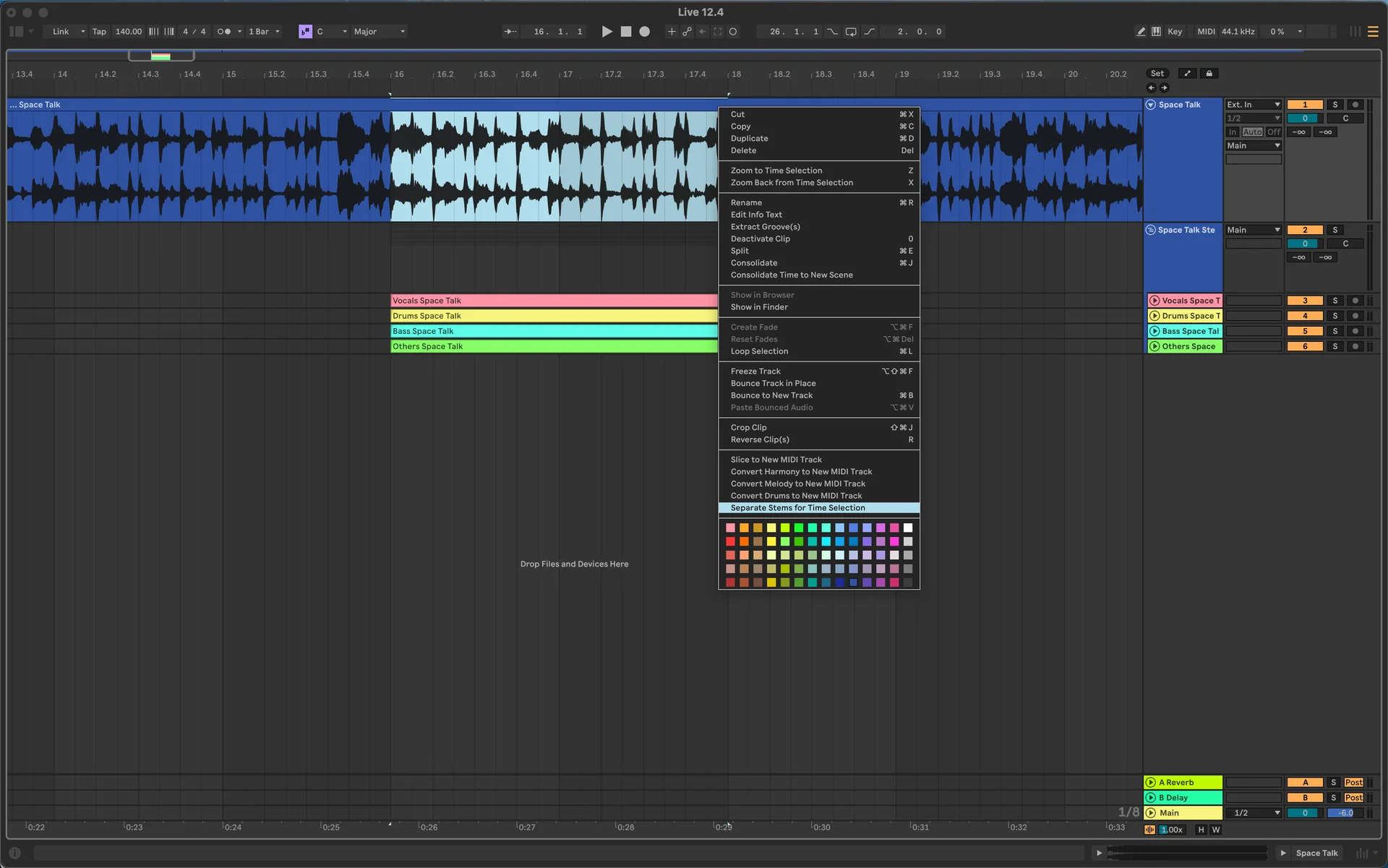This screenshot has height=868, width=1388.
Task: Select Reverse Clip(s) menu entry
Action: 819,440
